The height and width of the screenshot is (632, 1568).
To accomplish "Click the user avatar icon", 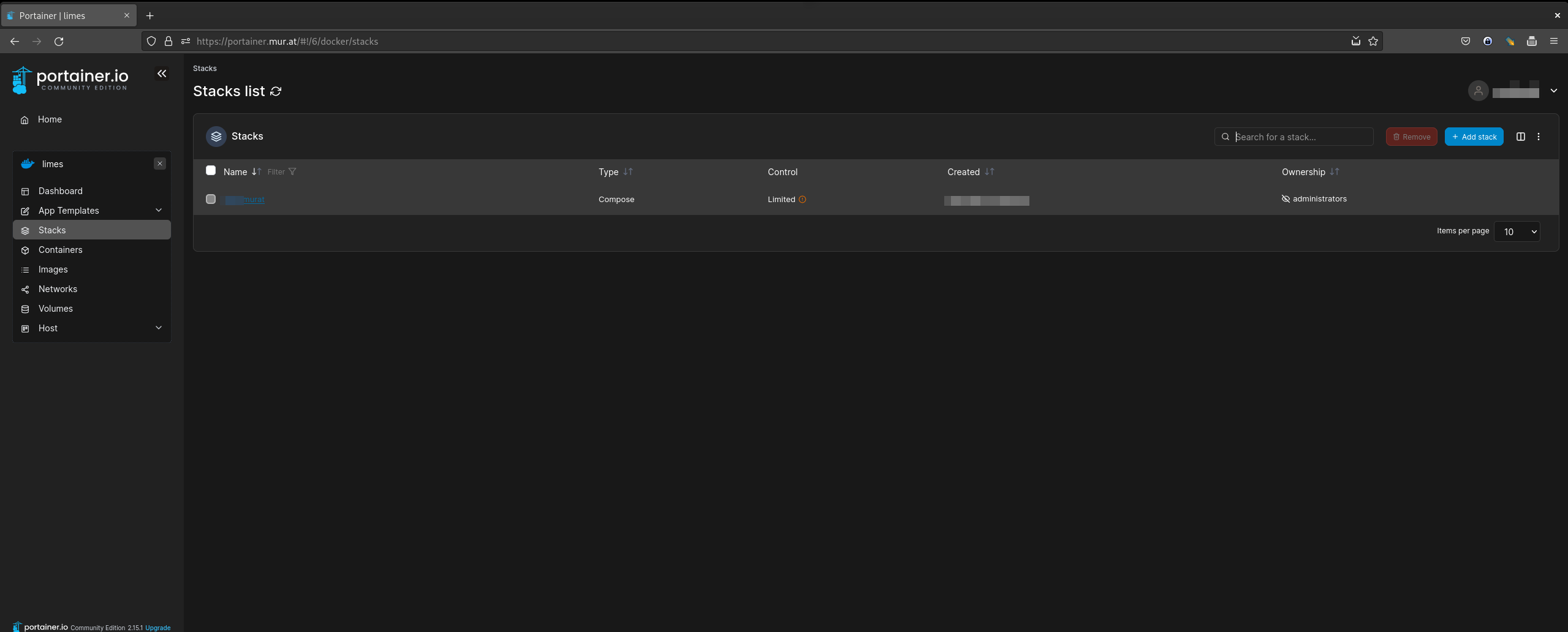I will [x=1478, y=91].
